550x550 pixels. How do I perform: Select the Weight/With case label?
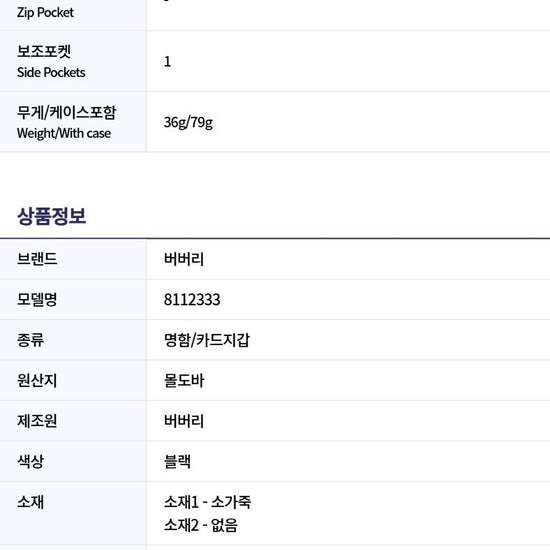click(x=64, y=133)
